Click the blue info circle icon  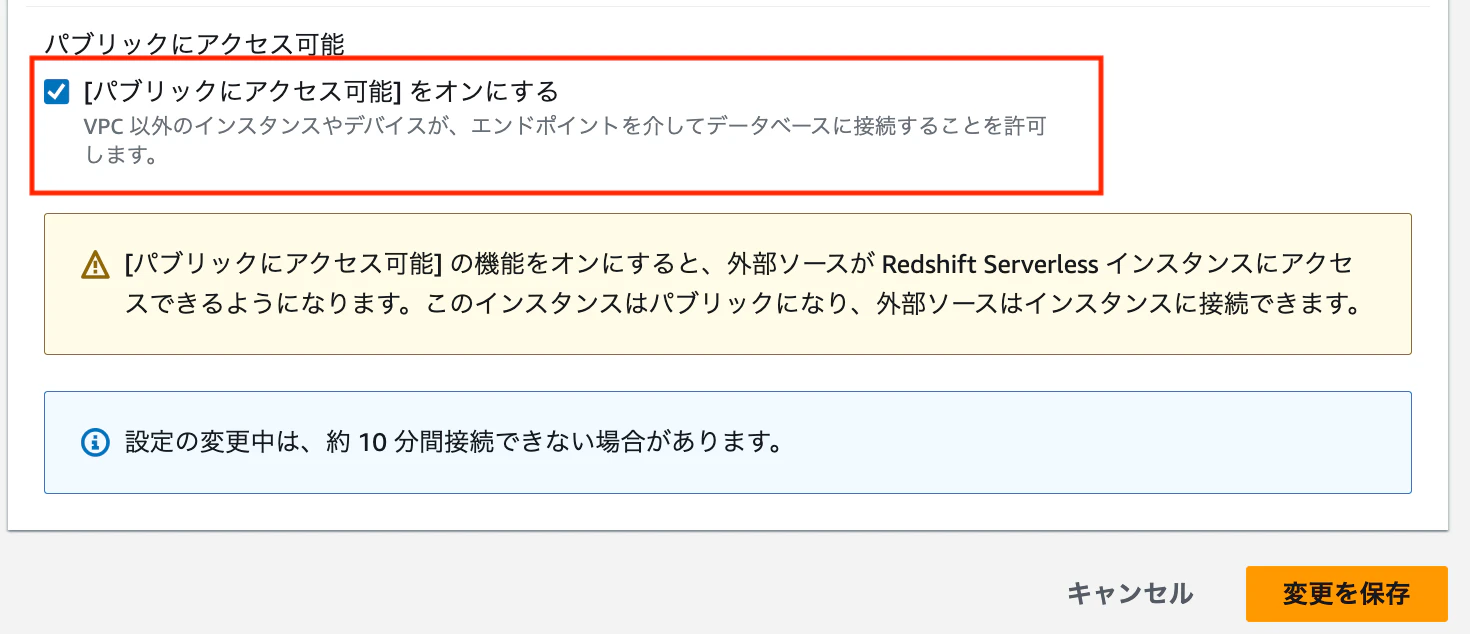pos(95,442)
